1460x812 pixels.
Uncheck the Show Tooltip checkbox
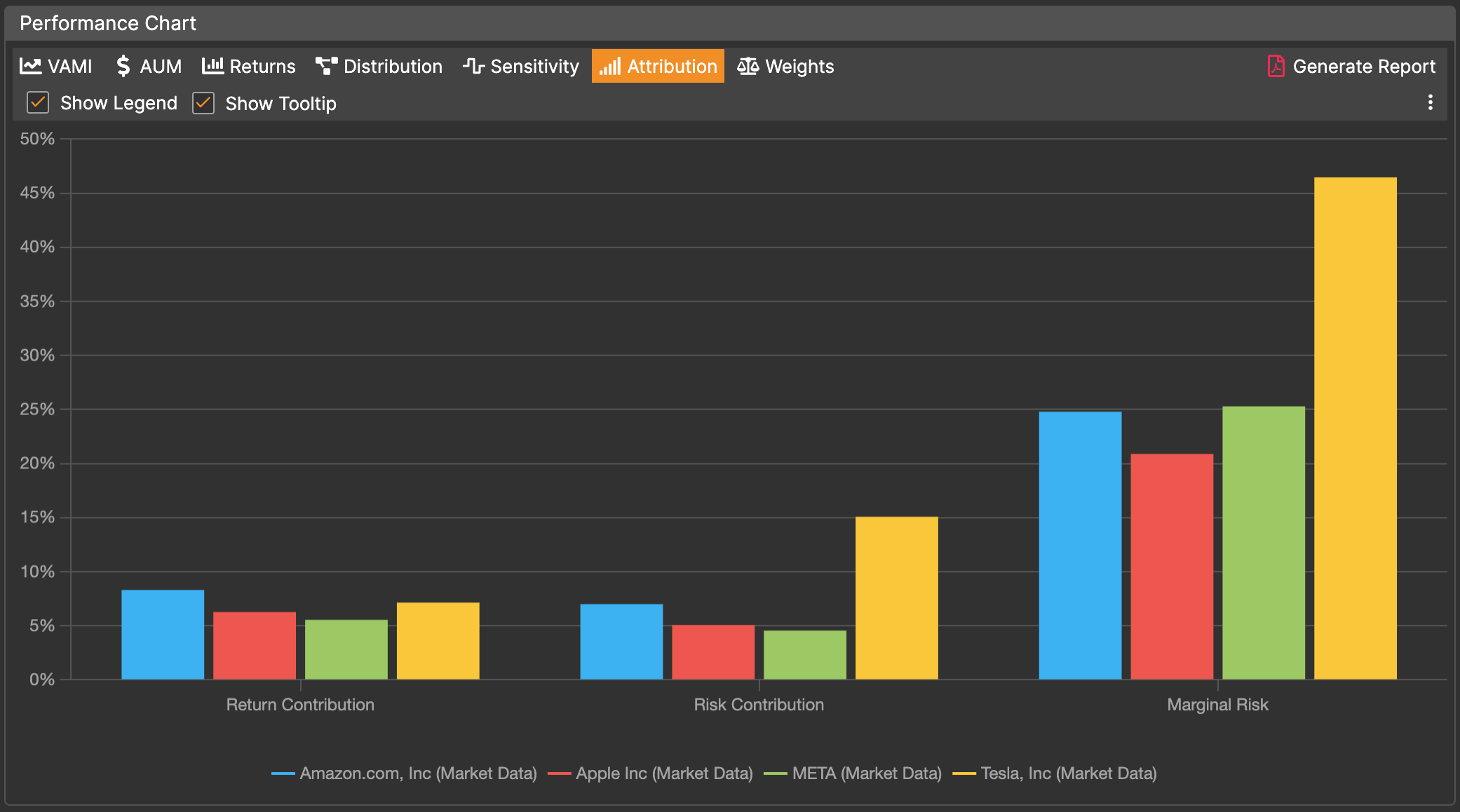(x=203, y=103)
